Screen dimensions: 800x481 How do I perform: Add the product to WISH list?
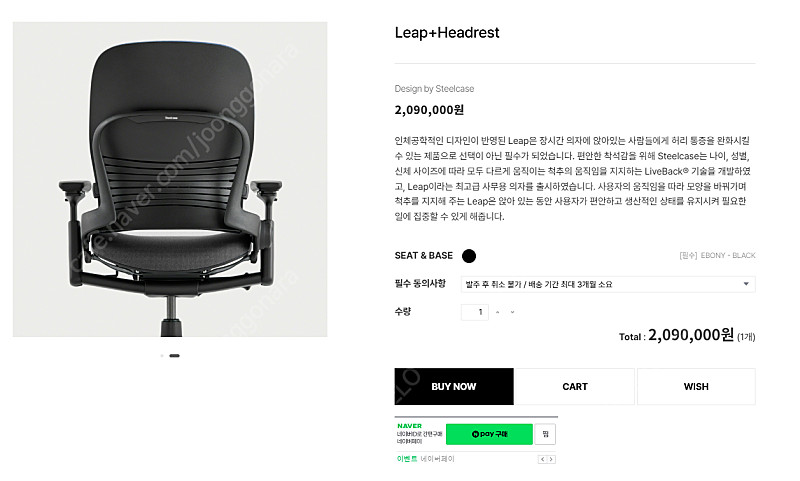[696, 387]
